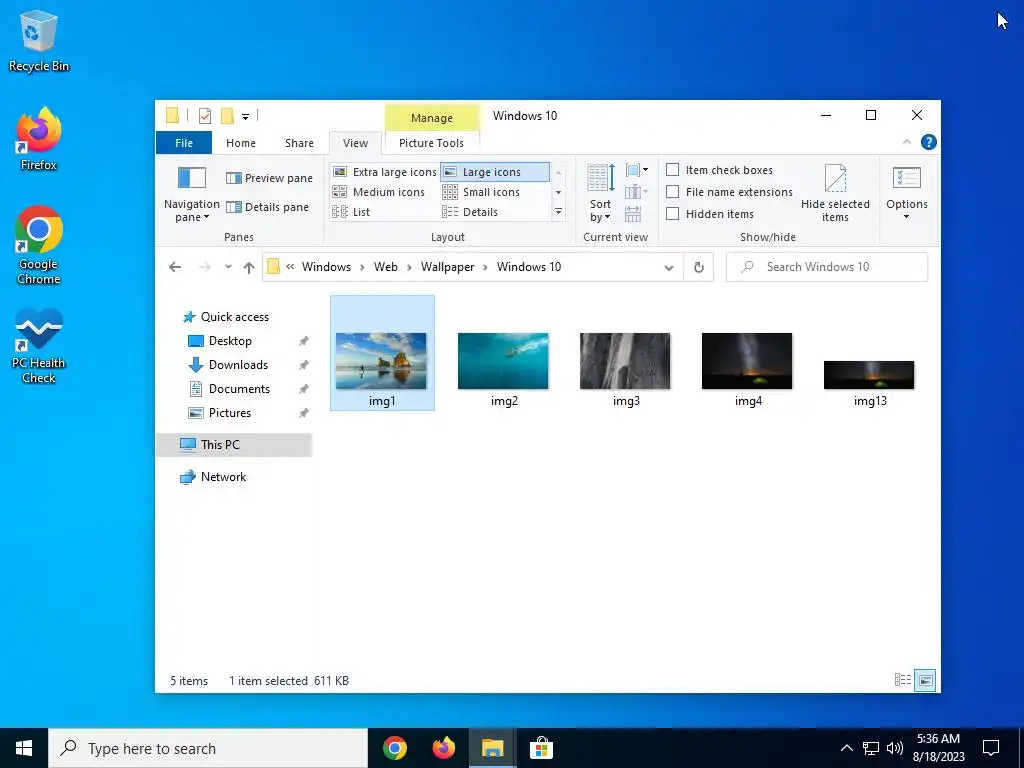Choose Small icons layout
The image size is (1024, 768).
pyautogui.click(x=481, y=192)
